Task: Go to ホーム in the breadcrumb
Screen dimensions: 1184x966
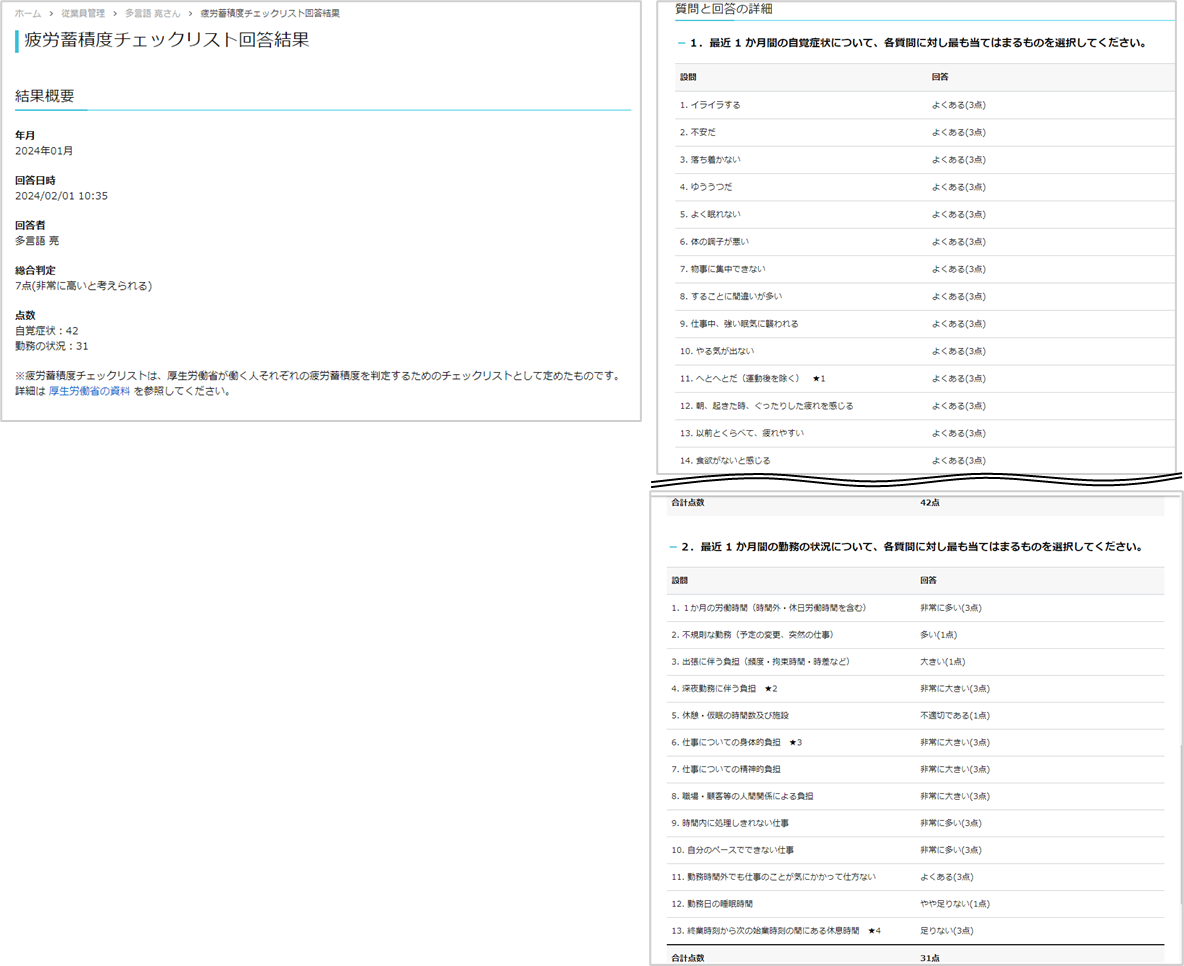Action: [x=28, y=14]
